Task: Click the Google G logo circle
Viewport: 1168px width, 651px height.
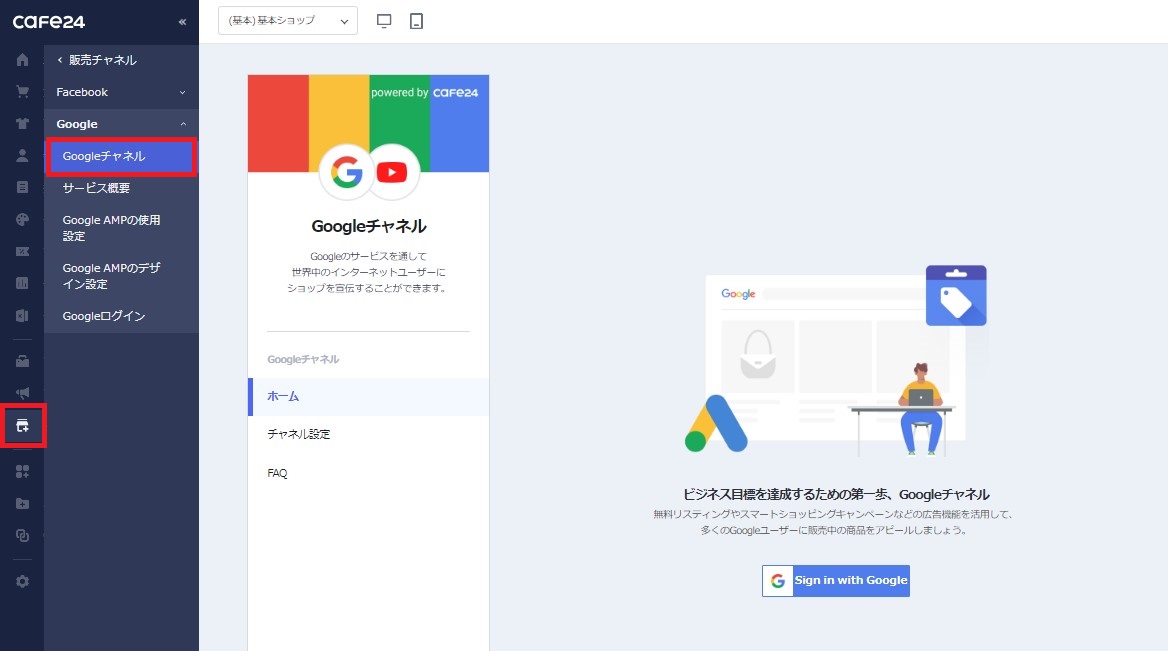Action: pyautogui.click(x=347, y=172)
